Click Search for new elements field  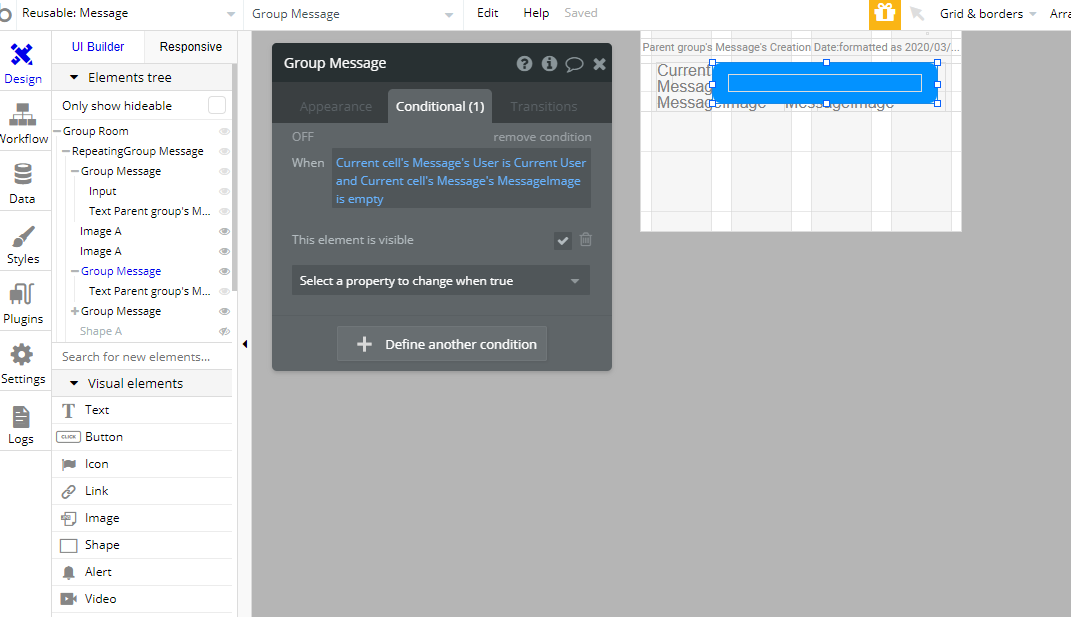142,357
